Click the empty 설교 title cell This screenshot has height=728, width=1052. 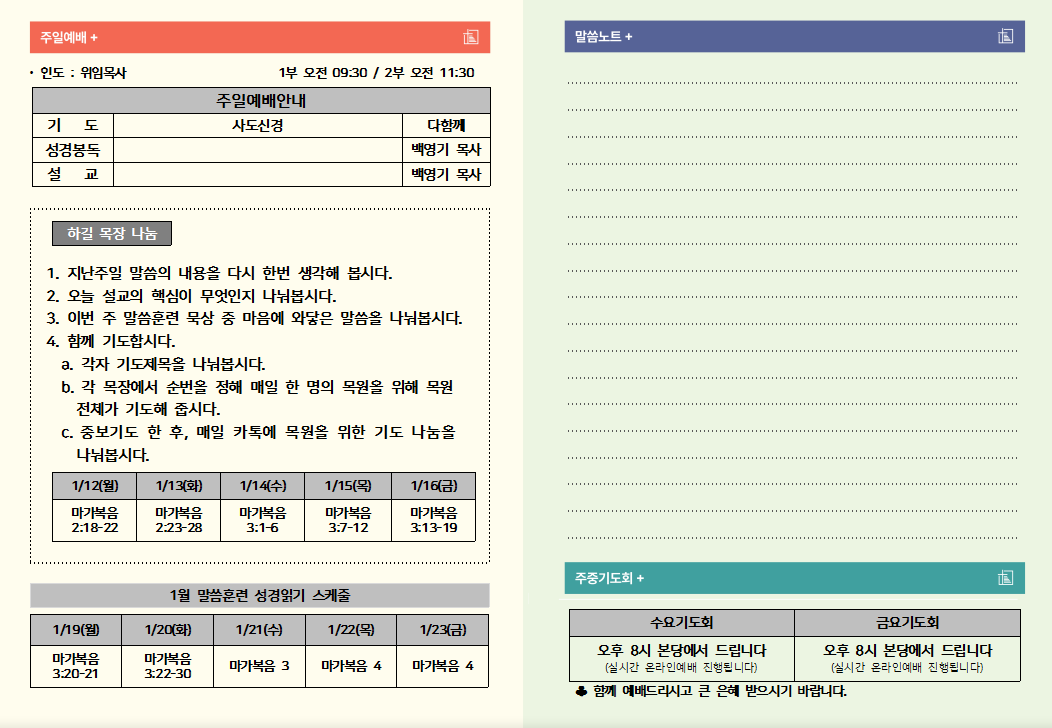[257, 174]
